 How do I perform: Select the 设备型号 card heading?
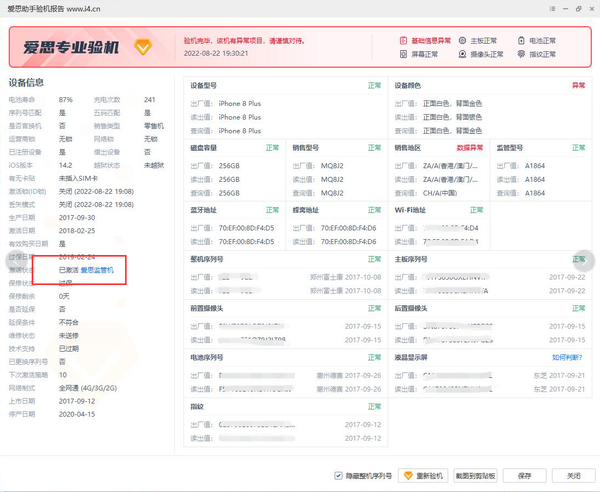pos(204,86)
